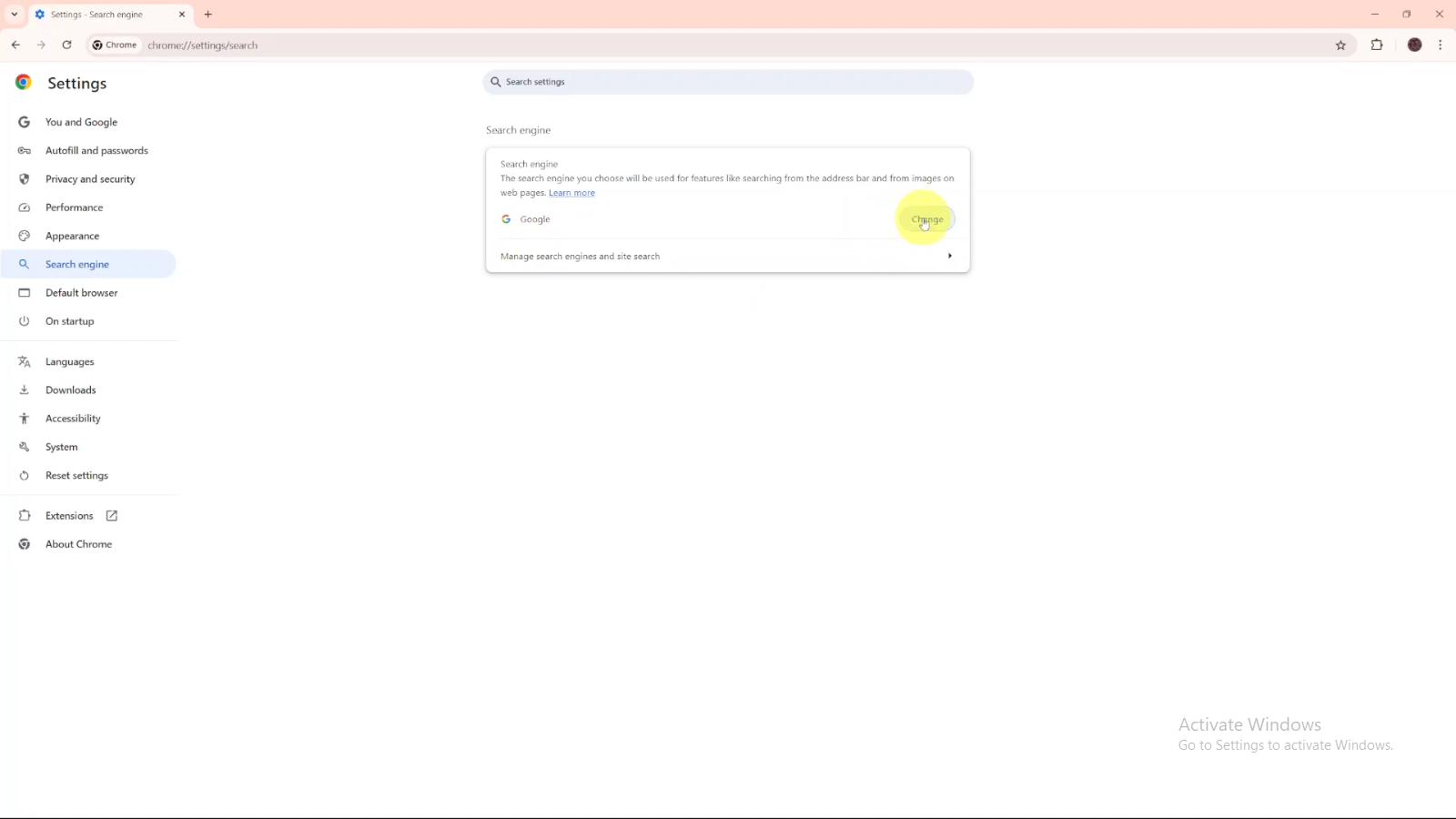This screenshot has height=819, width=1456.
Task: Click the forward navigation arrow
Action: 41,45
